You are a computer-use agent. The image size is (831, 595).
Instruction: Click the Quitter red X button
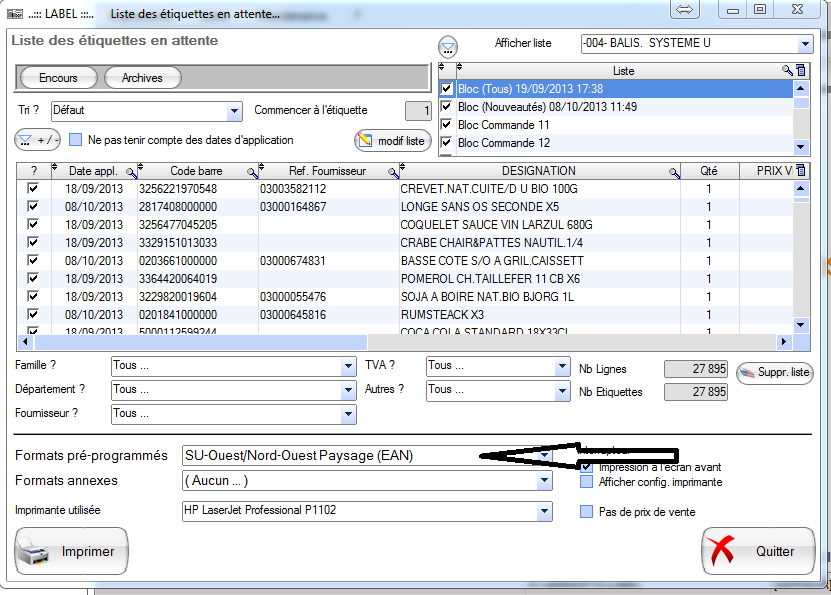click(x=757, y=551)
